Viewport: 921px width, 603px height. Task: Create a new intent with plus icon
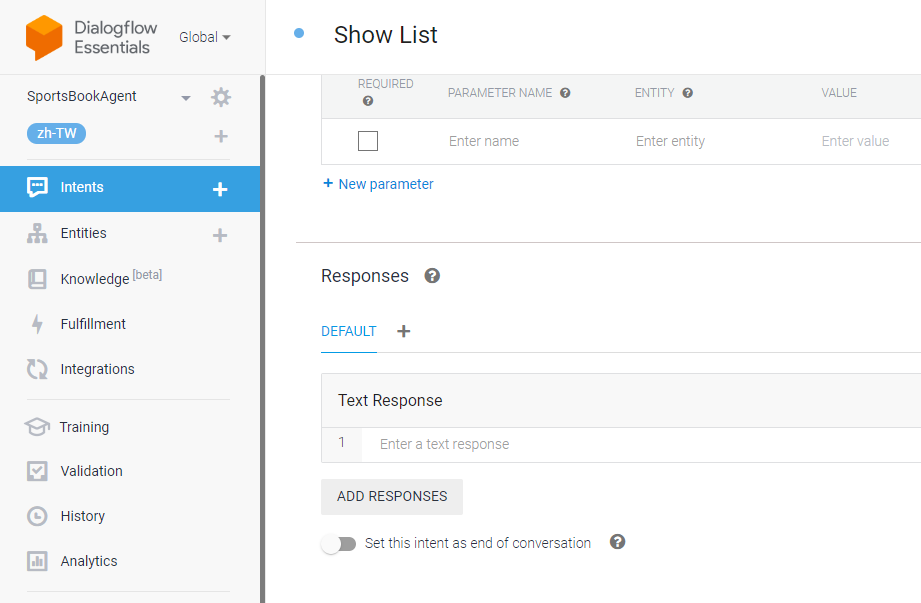(x=220, y=189)
